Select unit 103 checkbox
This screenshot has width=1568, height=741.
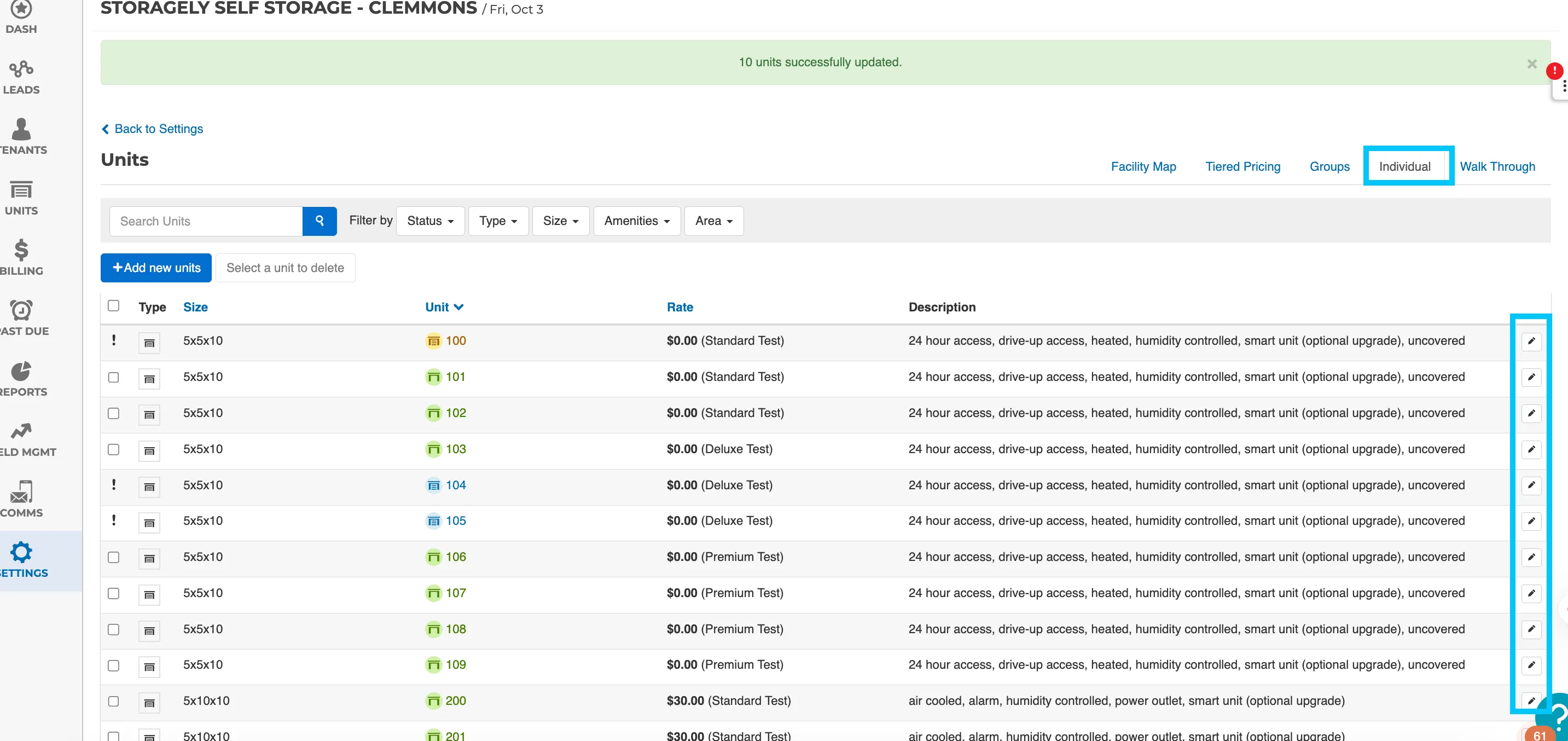tap(113, 449)
